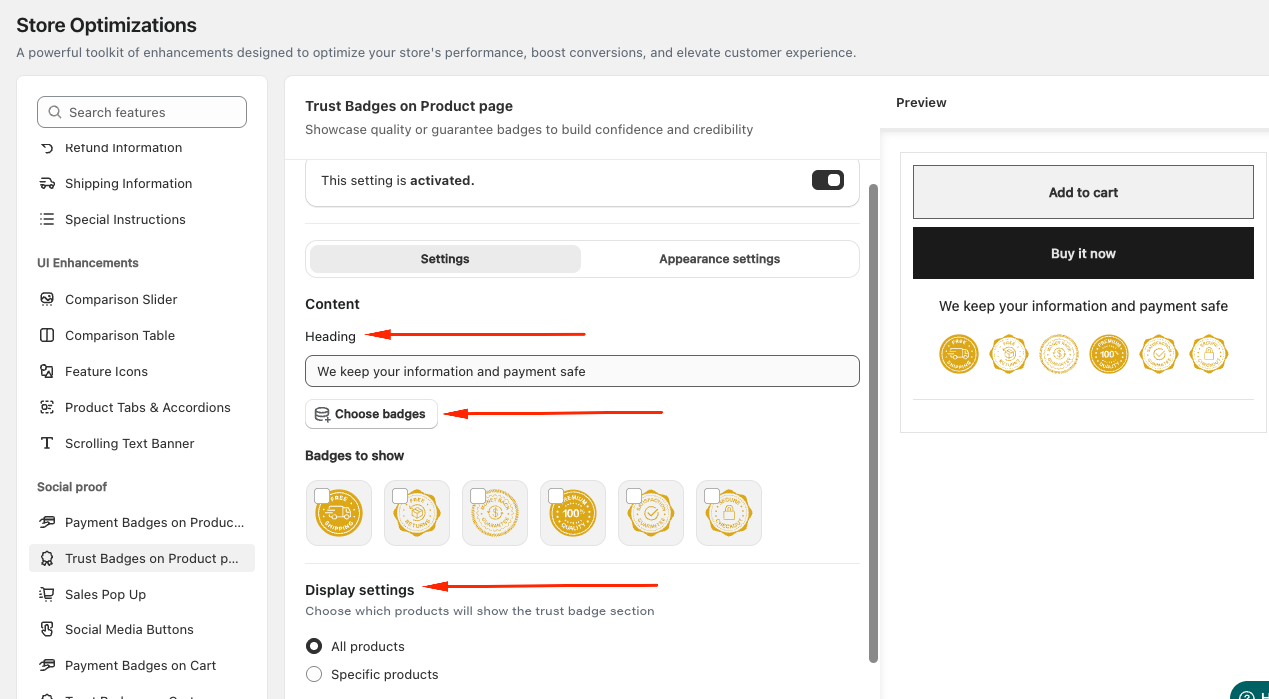
Task: Check the Satisfaction Guarantee badge checkbox
Action: (x=634, y=496)
